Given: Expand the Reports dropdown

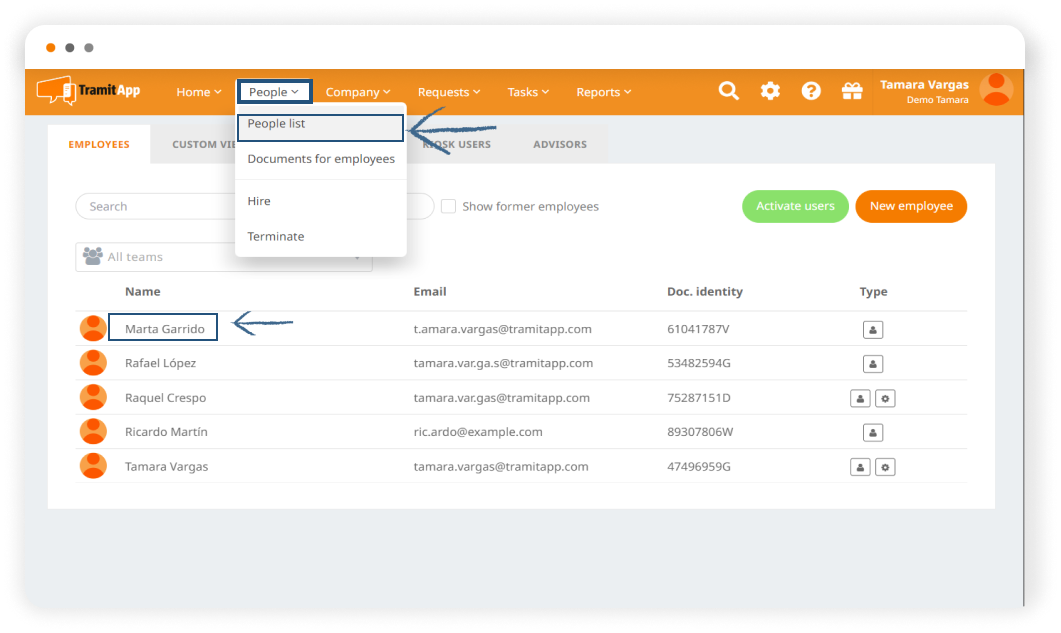Looking at the screenshot, I should 603,92.
